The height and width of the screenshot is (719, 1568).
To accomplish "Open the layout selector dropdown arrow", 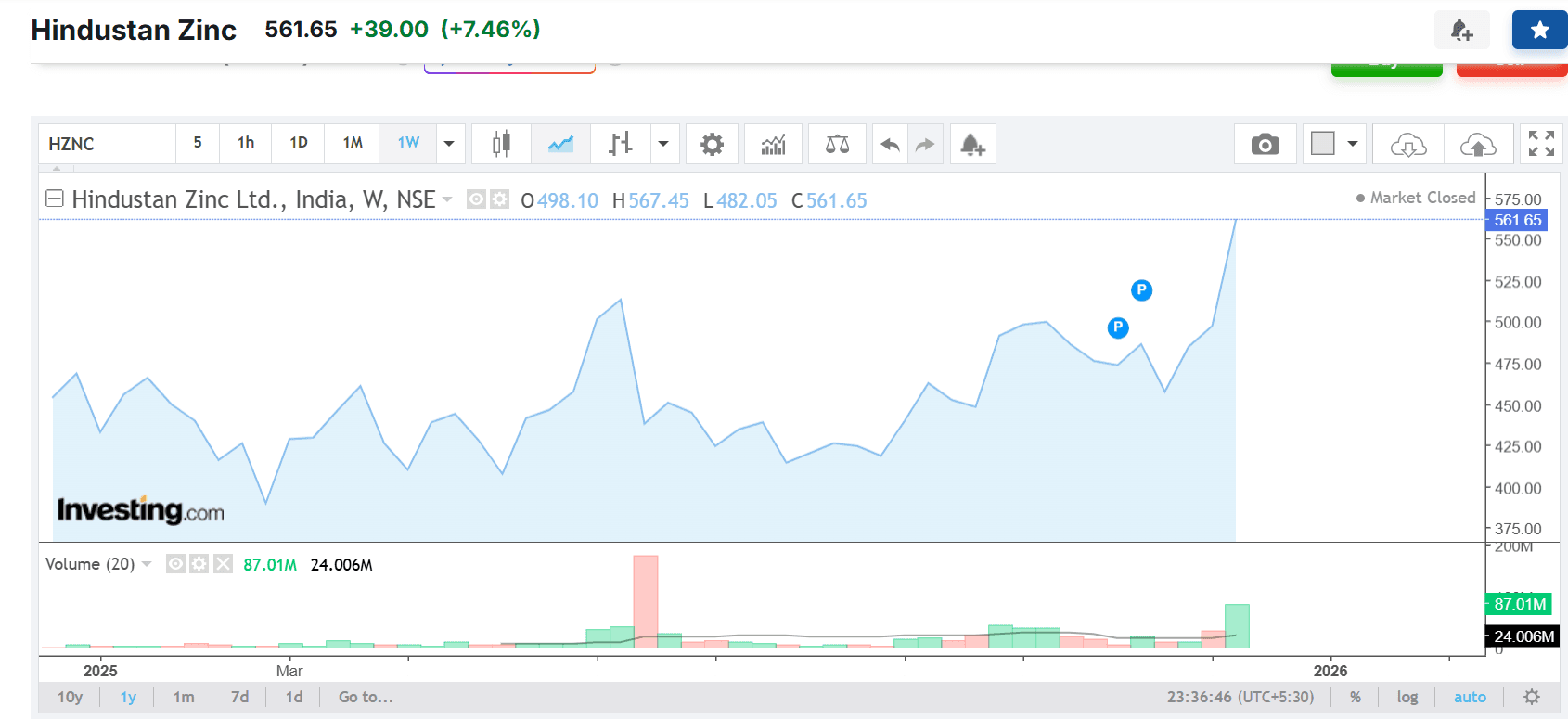I will tap(1353, 144).
